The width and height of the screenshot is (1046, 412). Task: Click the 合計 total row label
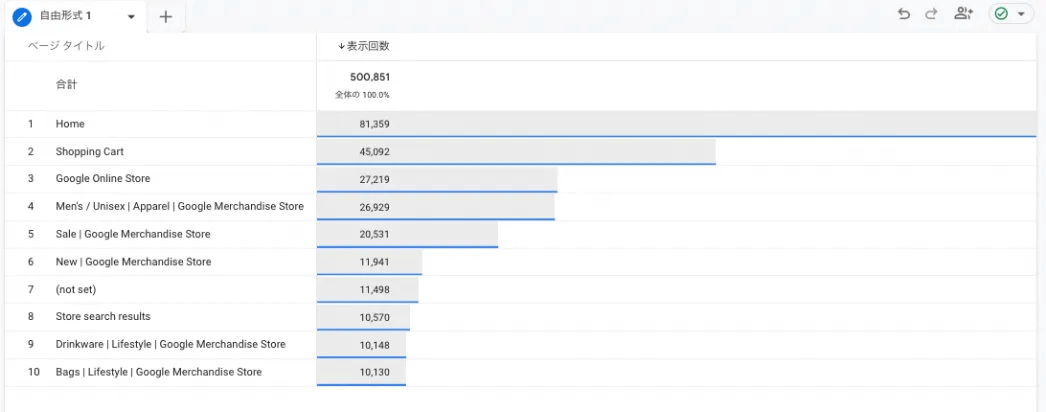point(66,85)
